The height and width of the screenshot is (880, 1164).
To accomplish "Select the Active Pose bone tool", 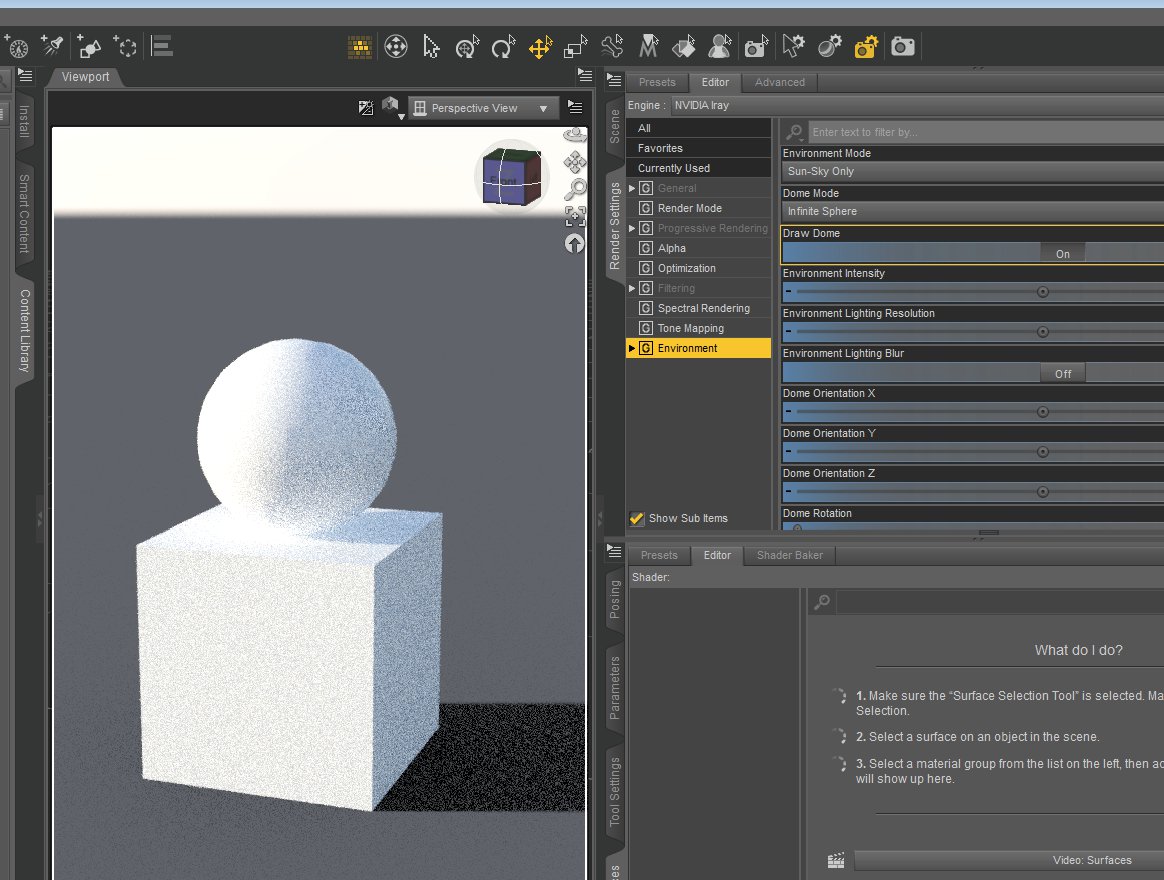I will click(612, 47).
